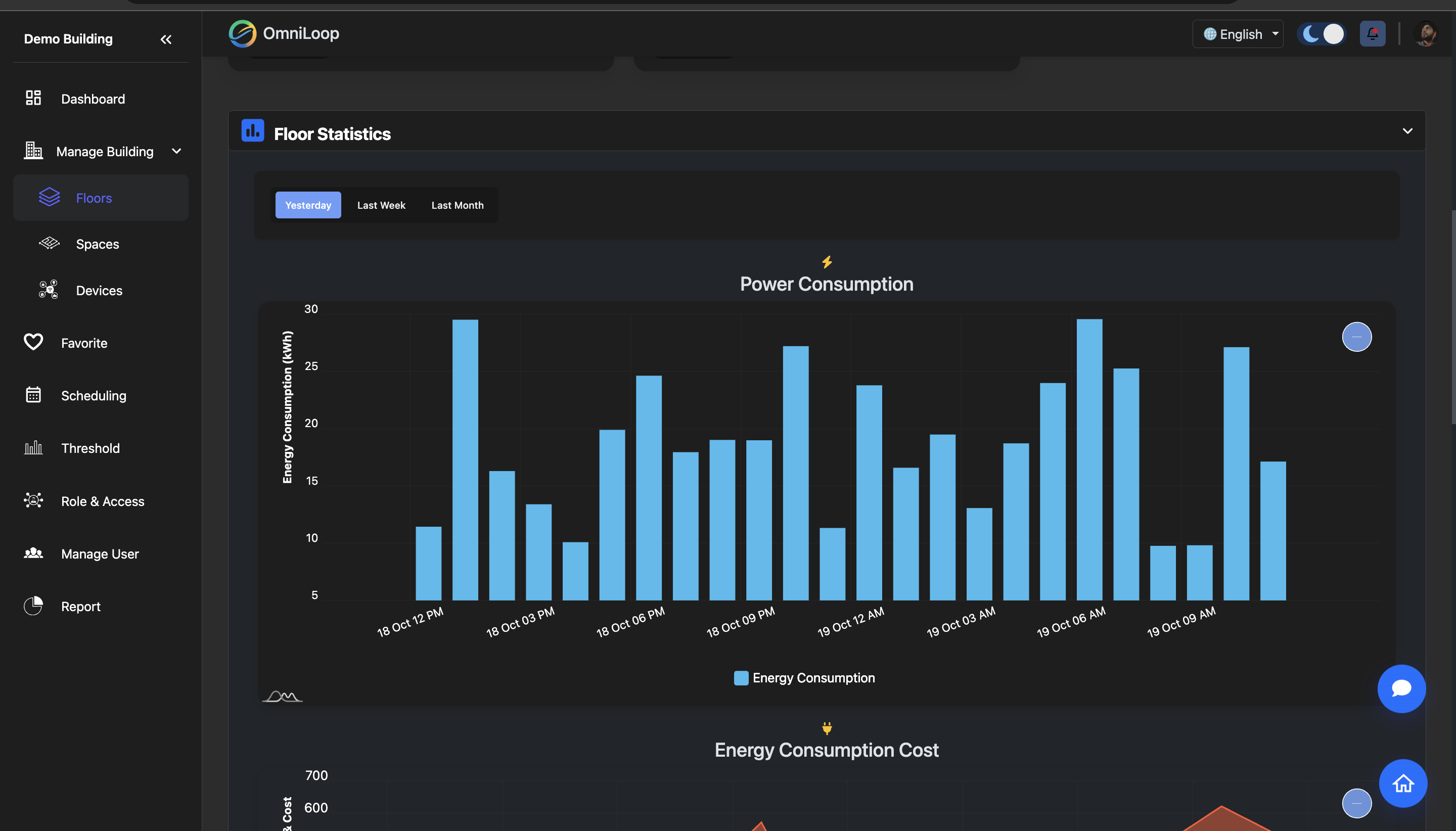Viewport: 1456px width, 831px height.
Task: Select the Spaces icon in sidebar
Action: [x=49, y=243]
